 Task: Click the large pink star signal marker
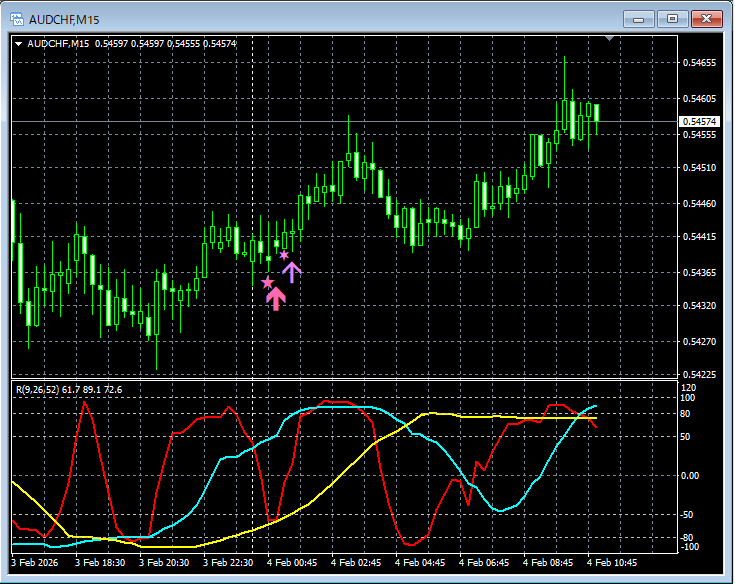click(x=267, y=282)
